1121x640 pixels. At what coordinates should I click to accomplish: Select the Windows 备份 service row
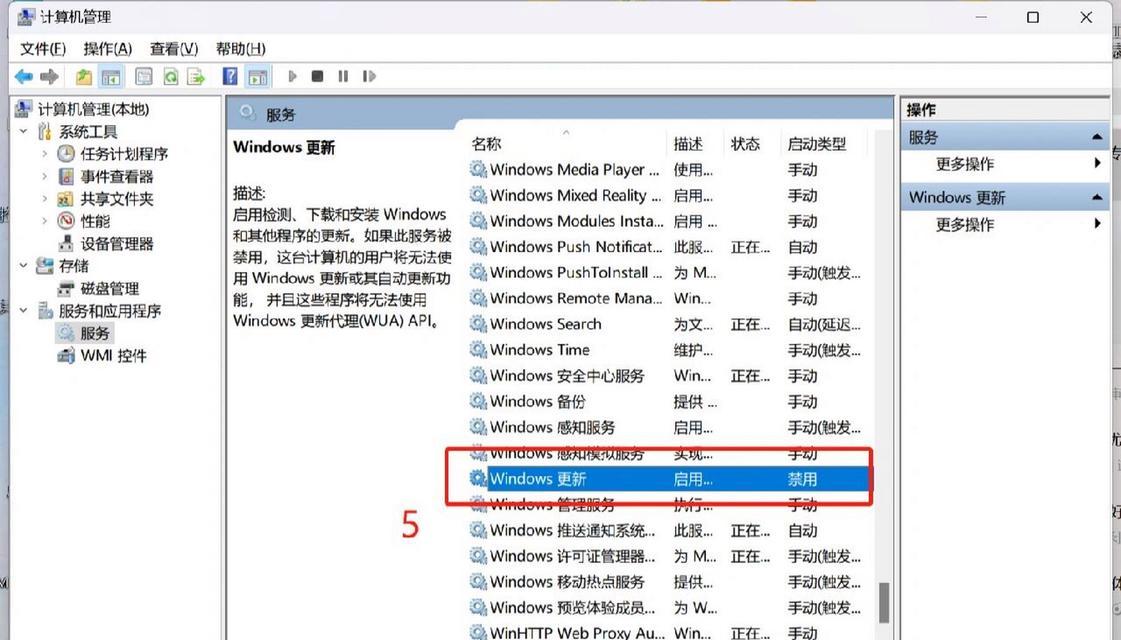point(668,401)
